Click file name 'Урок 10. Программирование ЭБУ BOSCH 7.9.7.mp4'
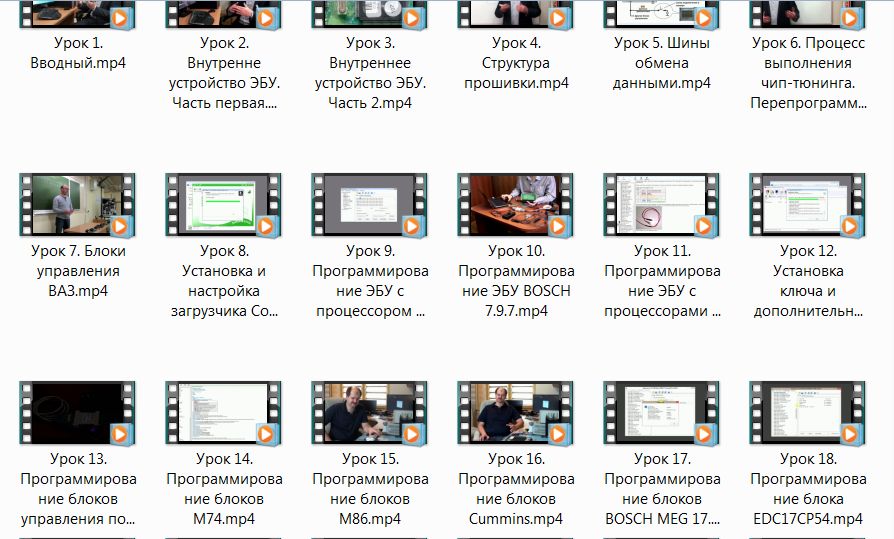894x539 pixels. pyautogui.click(x=516, y=281)
